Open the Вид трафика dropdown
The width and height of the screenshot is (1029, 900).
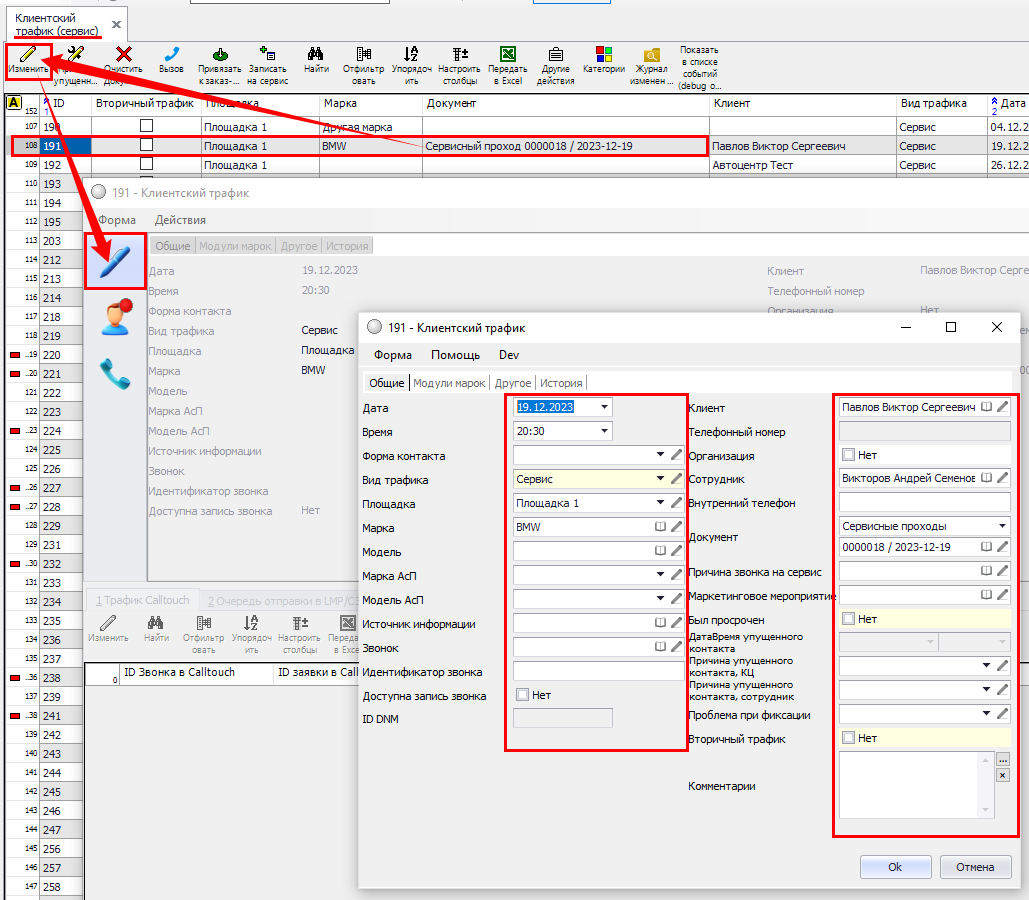[x=660, y=480]
